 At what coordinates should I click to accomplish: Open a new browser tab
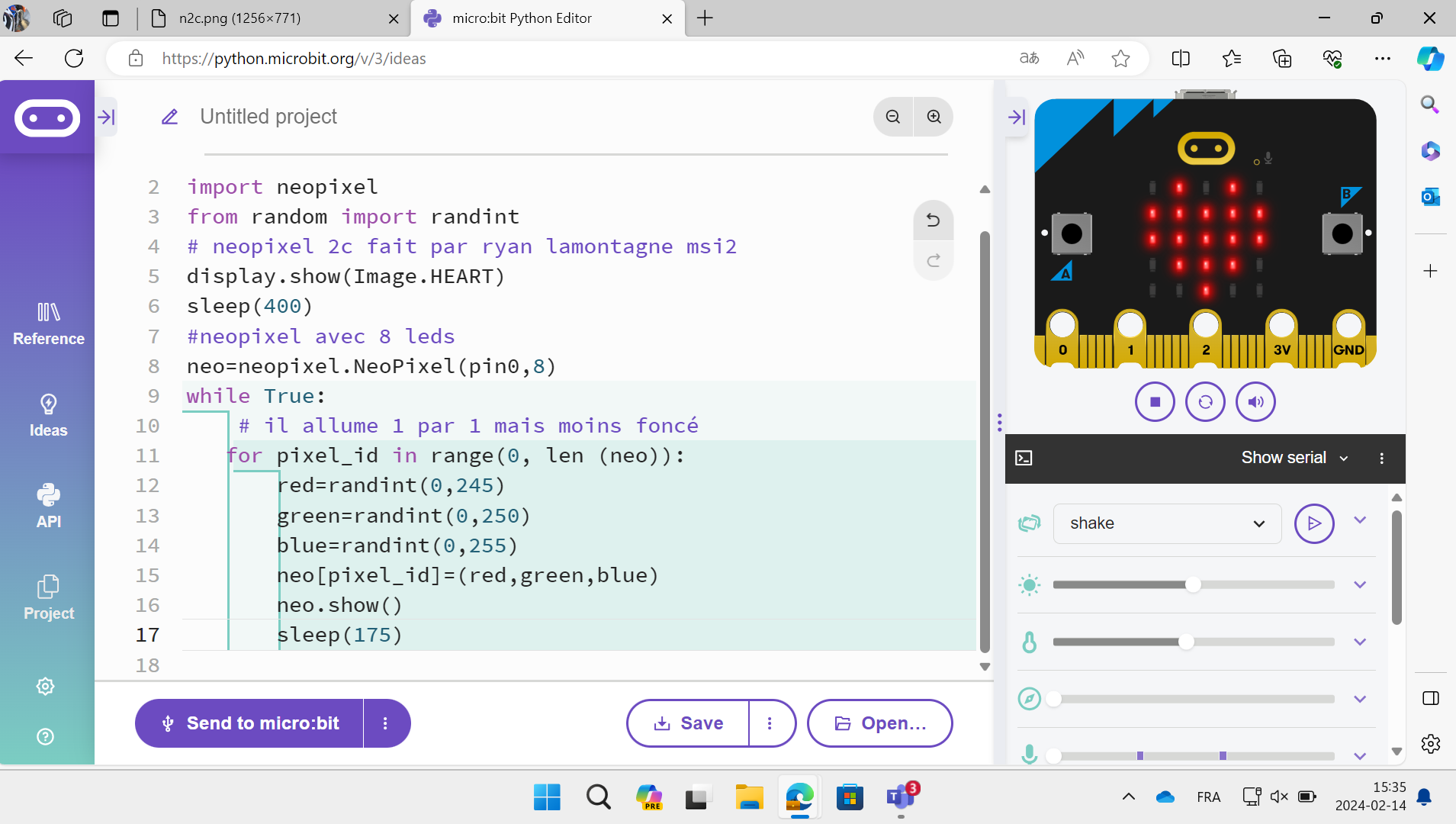(x=706, y=18)
